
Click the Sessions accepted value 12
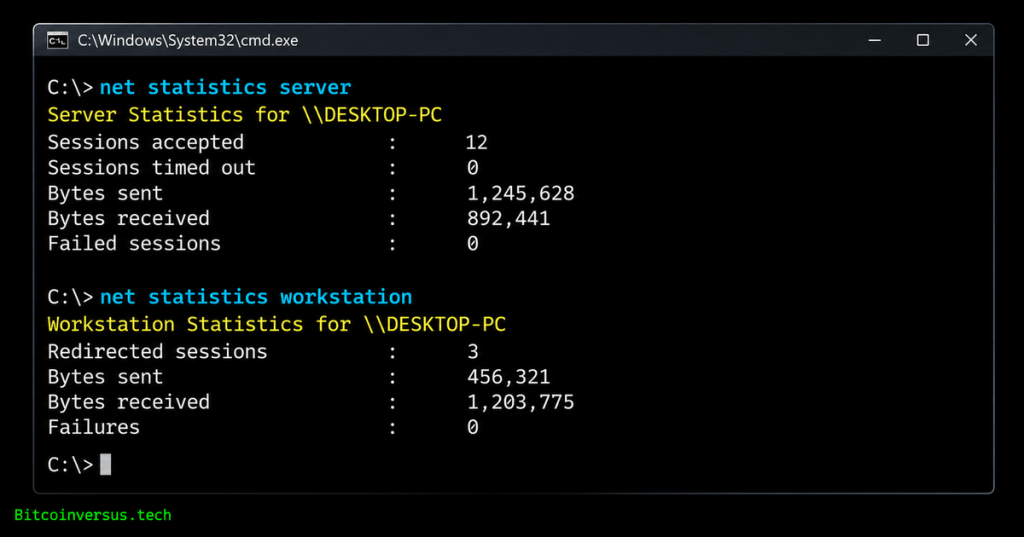click(476, 142)
